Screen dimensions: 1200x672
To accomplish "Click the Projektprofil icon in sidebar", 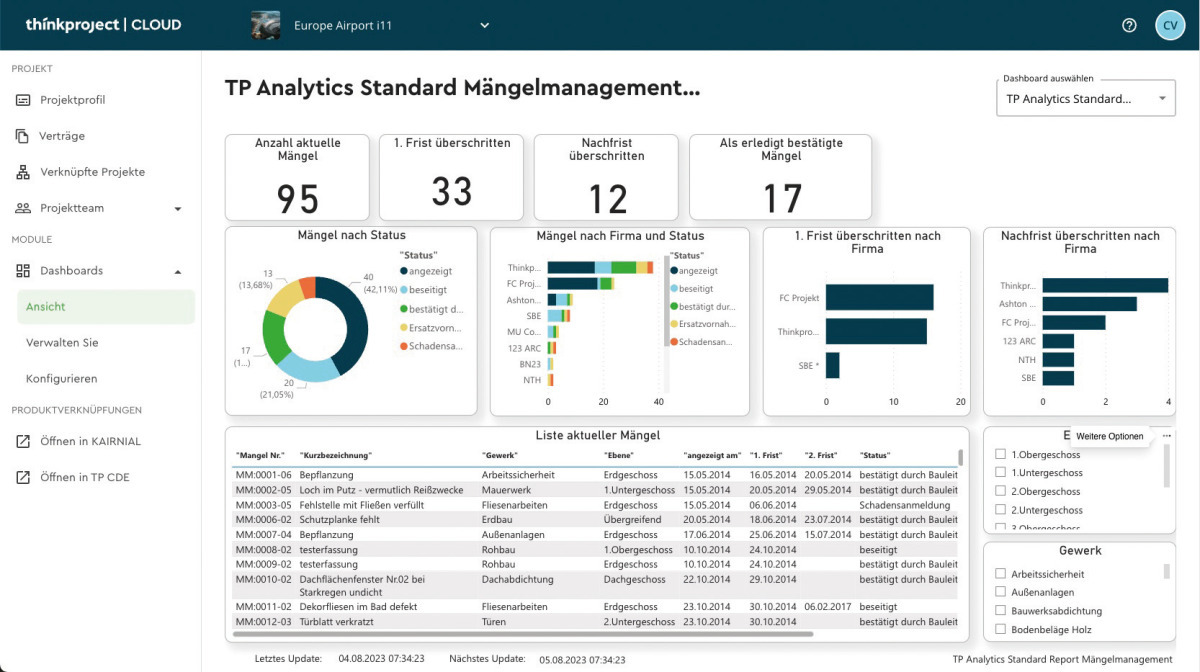I will [x=23, y=100].
